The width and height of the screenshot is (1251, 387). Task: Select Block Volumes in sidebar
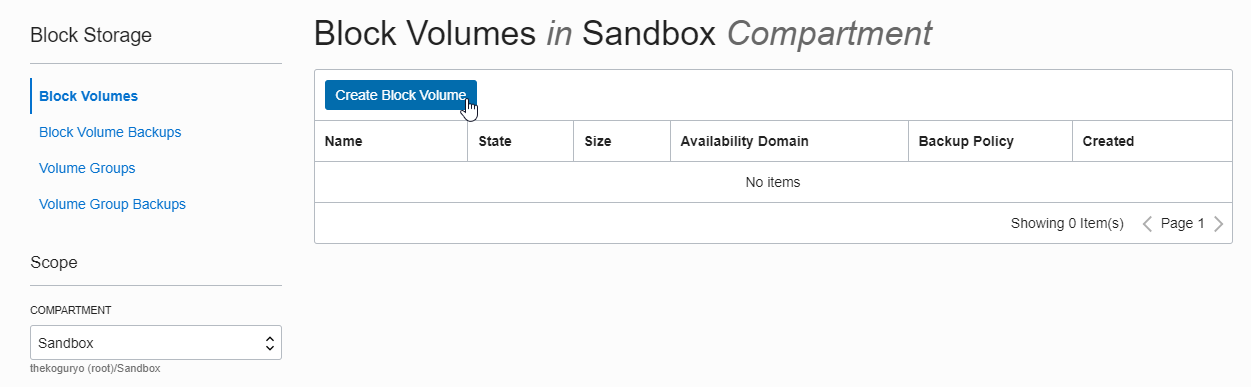(x=88, y=96)
